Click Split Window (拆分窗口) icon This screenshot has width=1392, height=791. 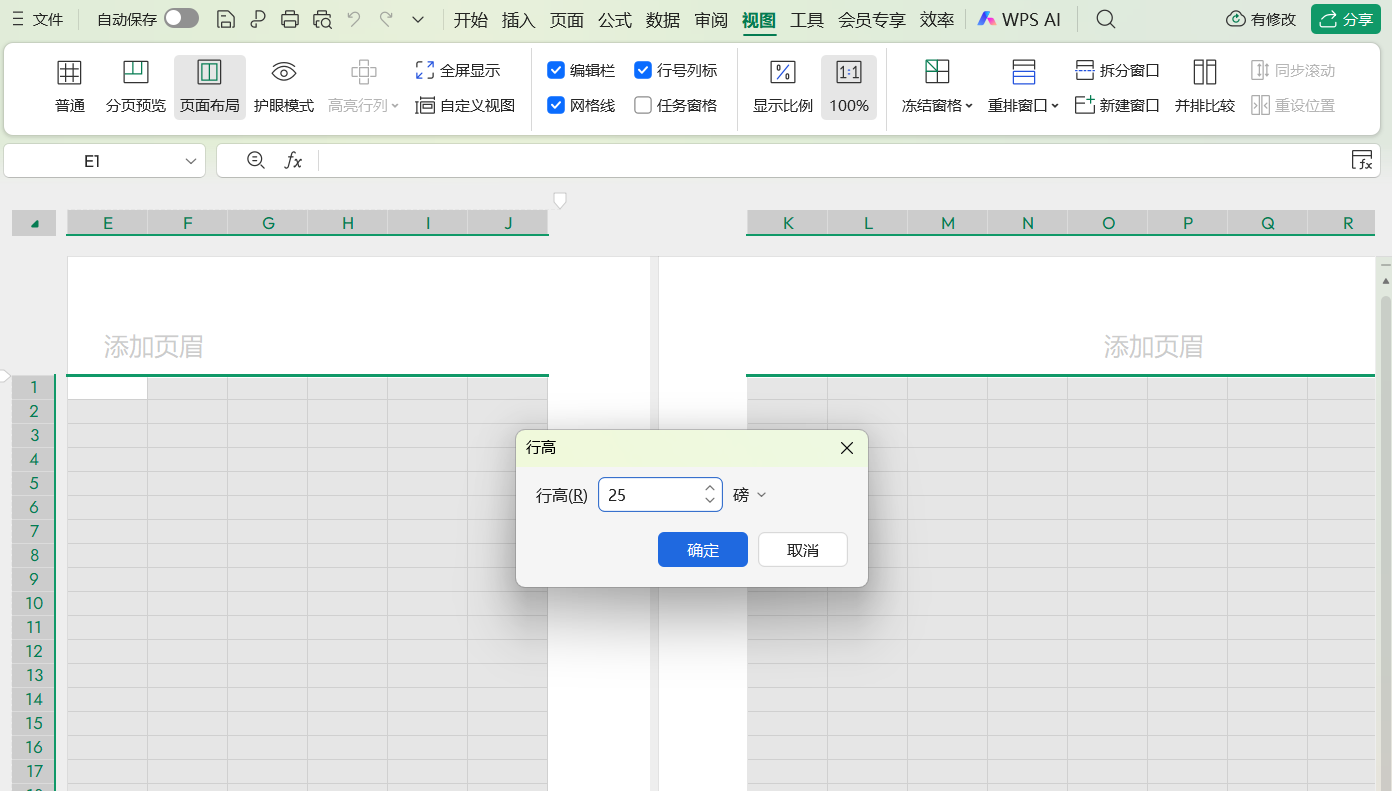(1085, 70)
